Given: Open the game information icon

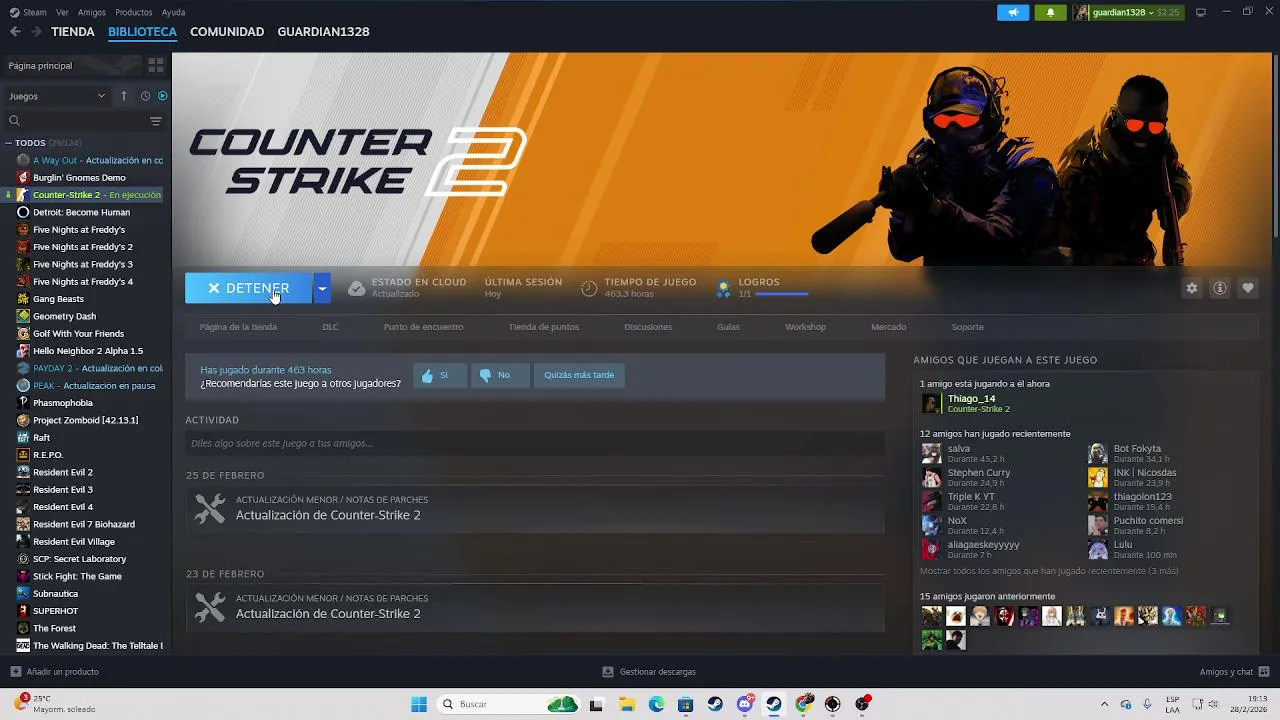Looking at the screenshot, I should tap(1220, 288).
